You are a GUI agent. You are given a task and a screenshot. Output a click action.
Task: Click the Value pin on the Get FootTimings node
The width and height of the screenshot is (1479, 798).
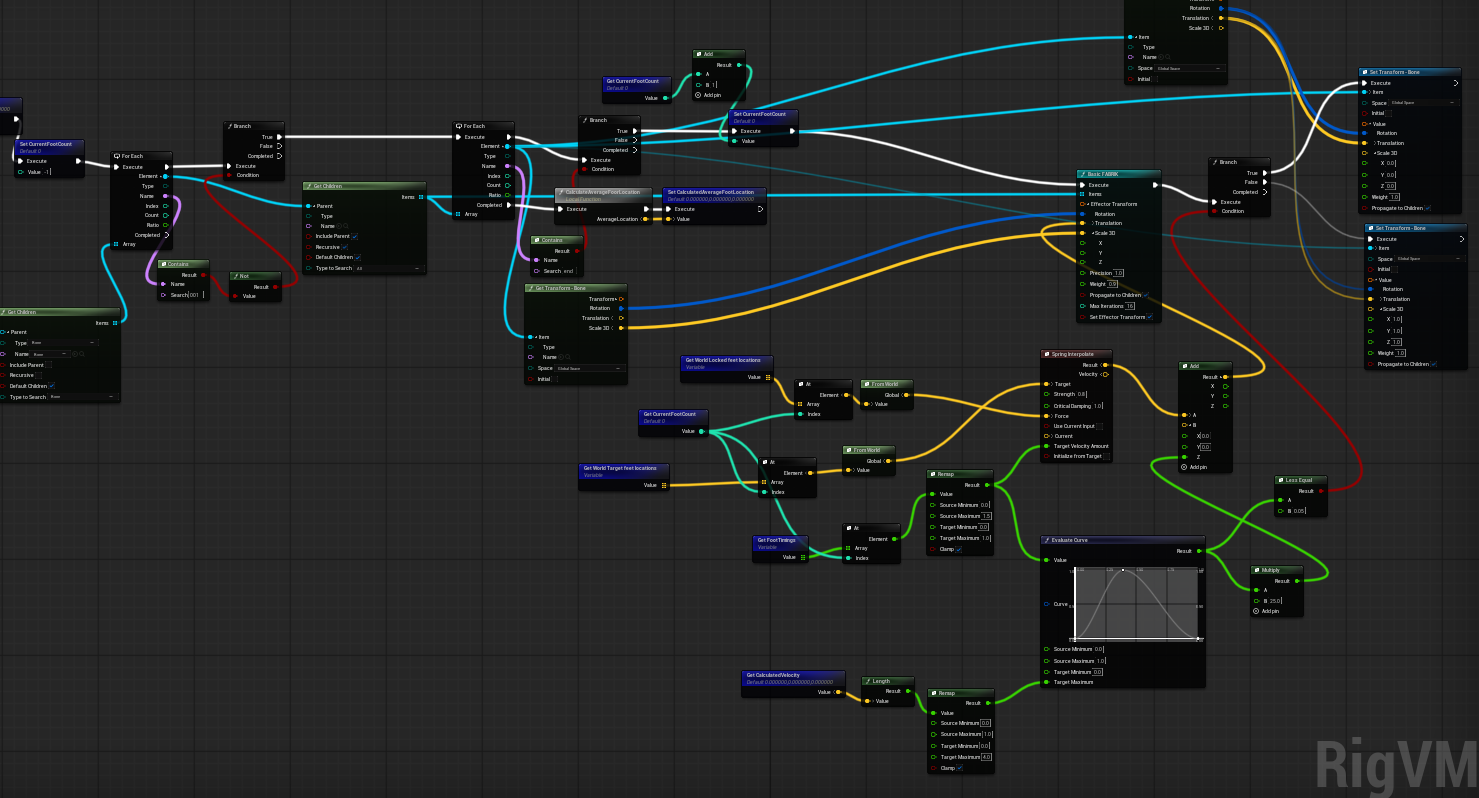(x=802, y=557)
